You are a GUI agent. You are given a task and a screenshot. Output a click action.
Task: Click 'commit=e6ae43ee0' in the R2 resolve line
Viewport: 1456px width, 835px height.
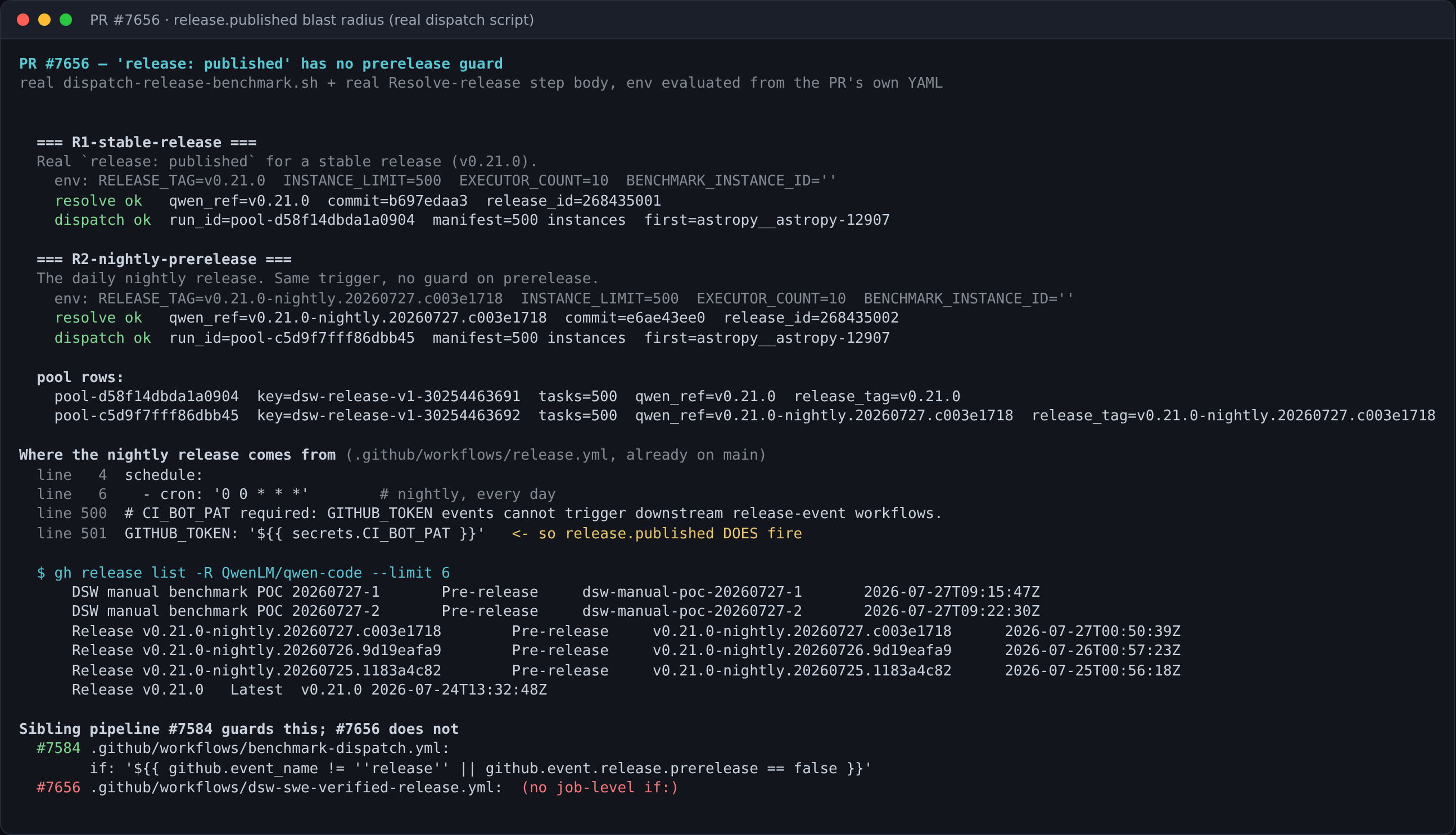click(x=635, y=318)
